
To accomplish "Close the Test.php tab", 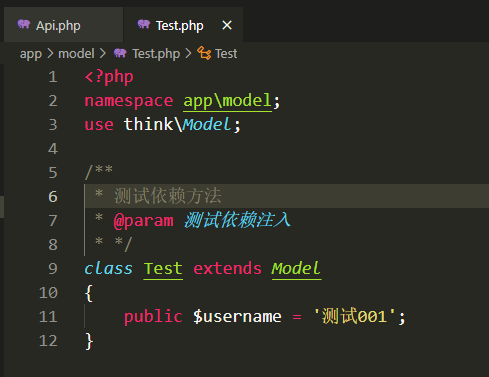I will coord(227,25).
